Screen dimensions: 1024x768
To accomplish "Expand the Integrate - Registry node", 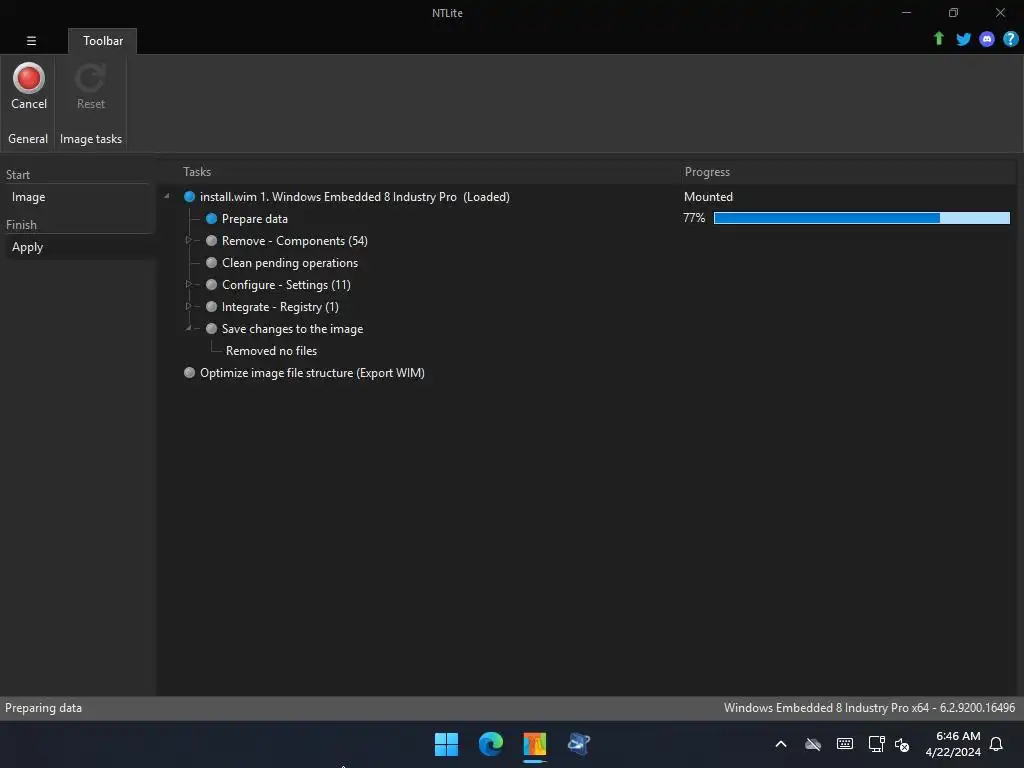I will pyautogui.click(x=188, y=306).
